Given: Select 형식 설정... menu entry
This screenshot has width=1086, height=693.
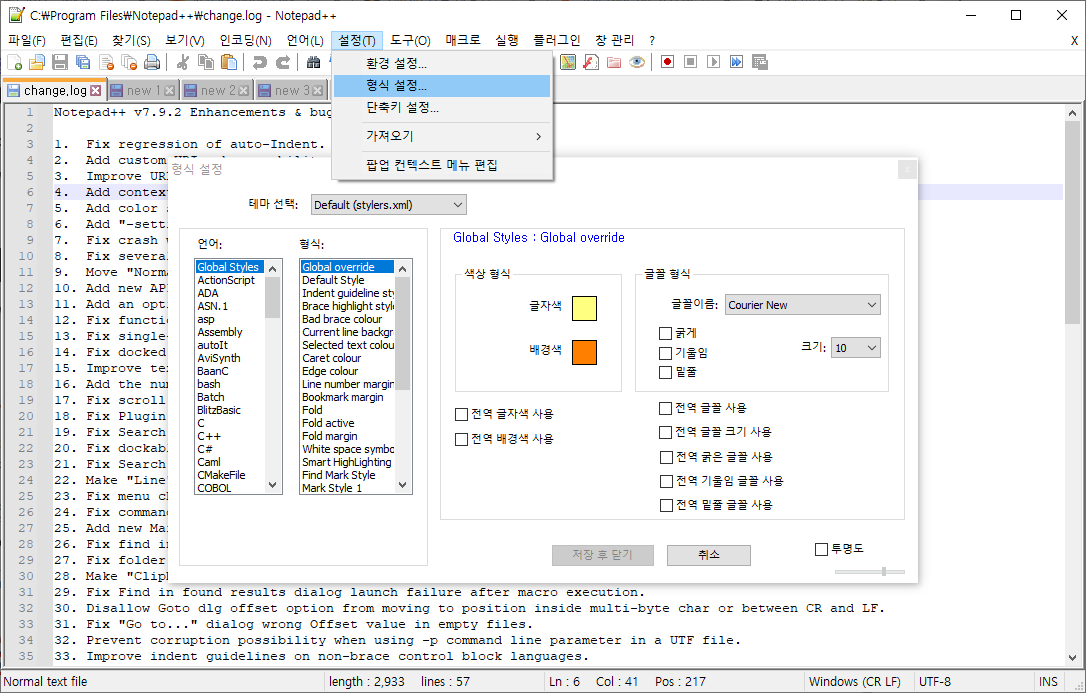Looking at the screenshot, I should pos(442,86).
